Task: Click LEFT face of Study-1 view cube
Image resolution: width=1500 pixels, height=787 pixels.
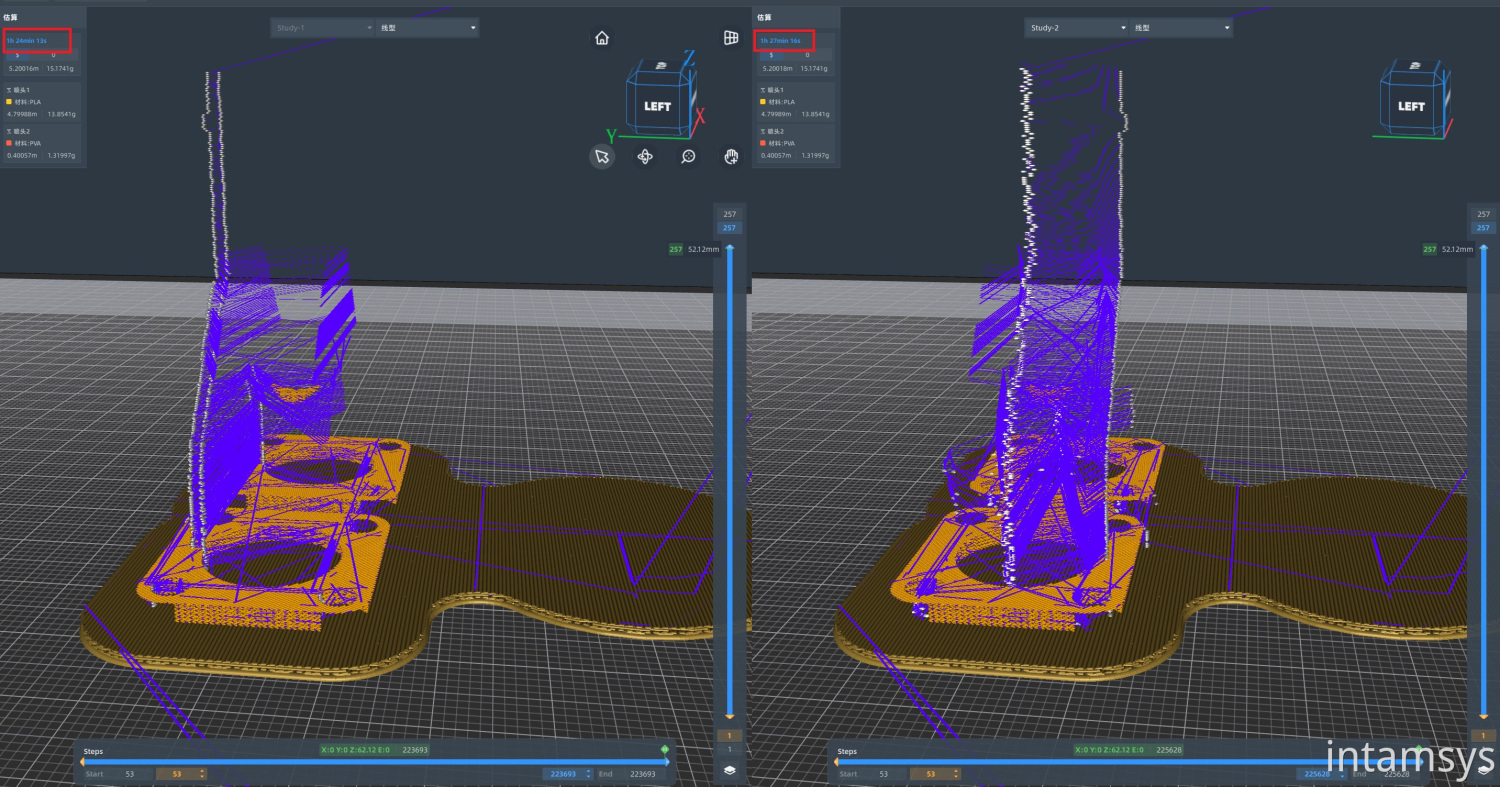Action: point(657,106)
